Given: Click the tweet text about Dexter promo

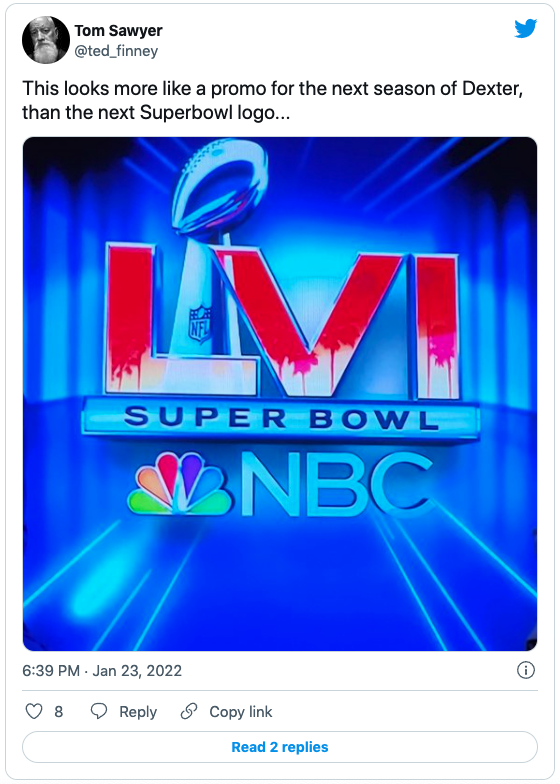Looking at the screenshot, I should coord(272,100).
